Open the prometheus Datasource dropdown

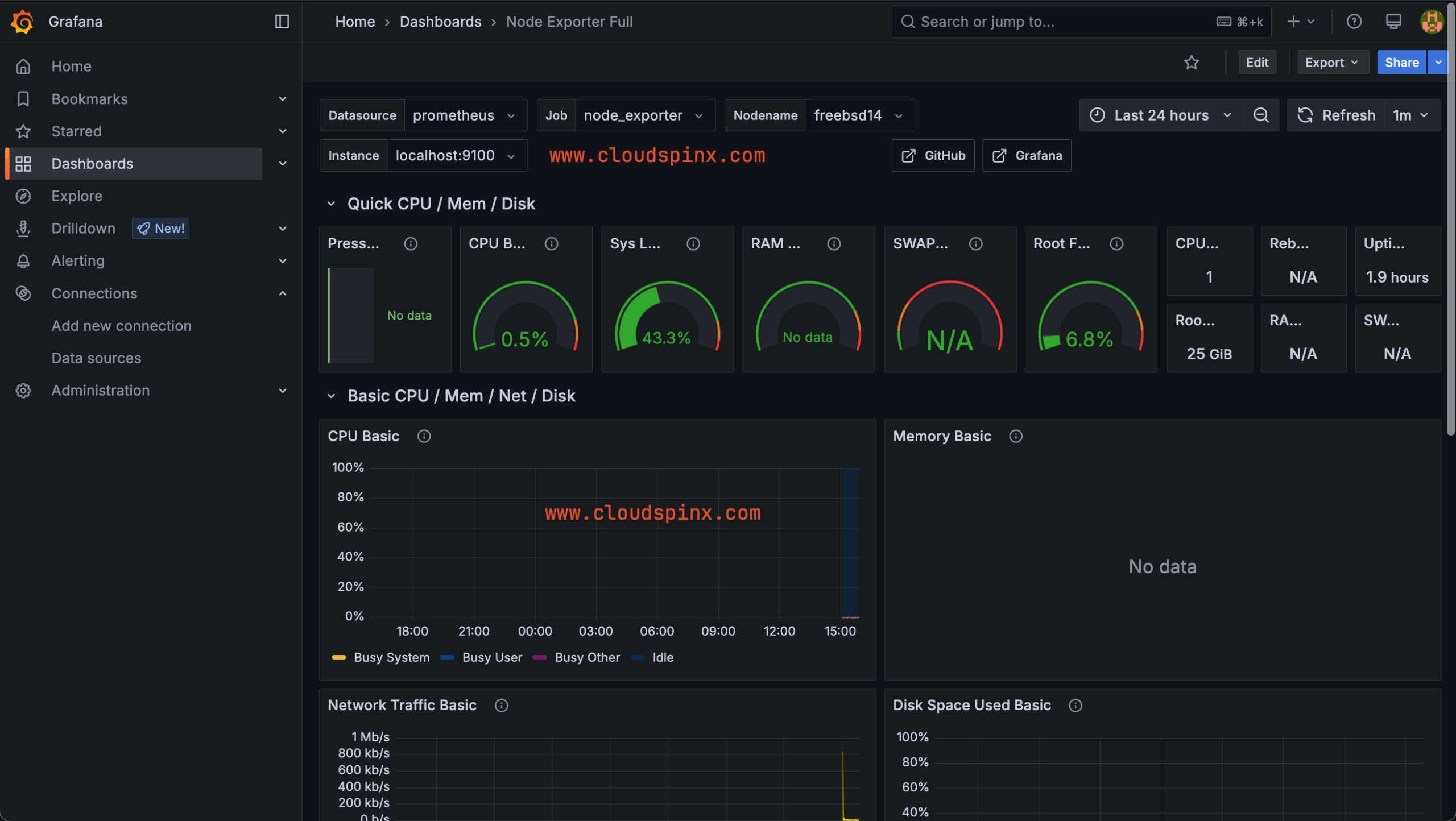(466, 115)
